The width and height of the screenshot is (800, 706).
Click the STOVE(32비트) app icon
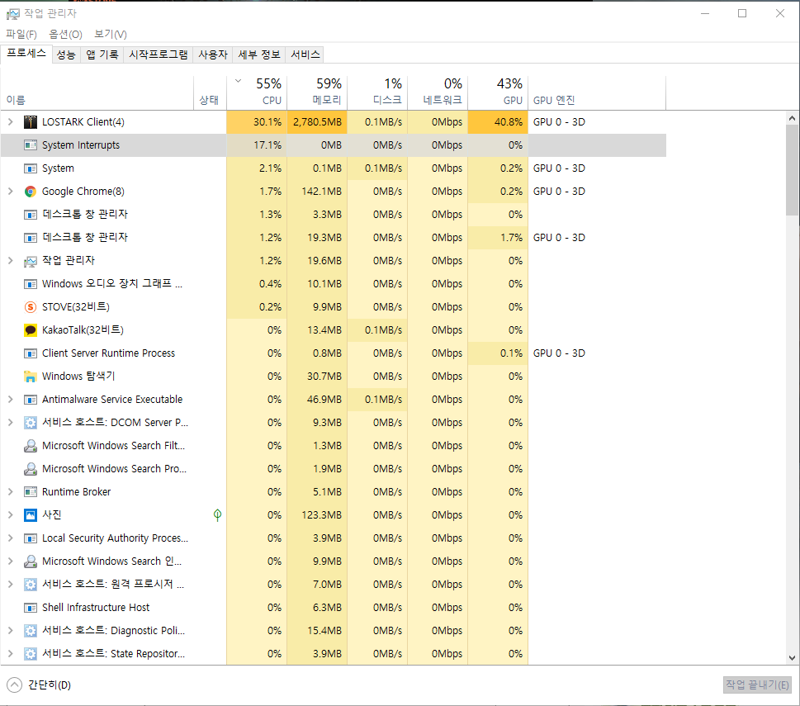pos(31,307)
